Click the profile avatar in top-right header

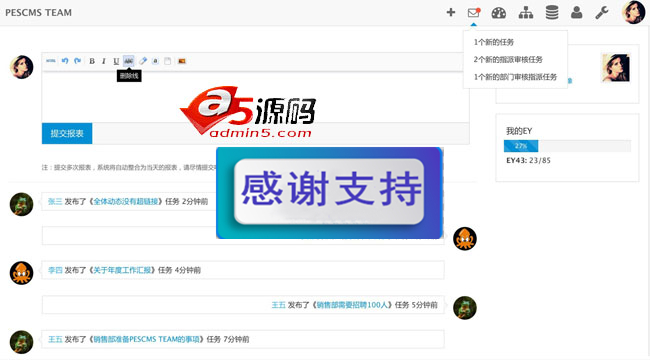pos(633,12)
